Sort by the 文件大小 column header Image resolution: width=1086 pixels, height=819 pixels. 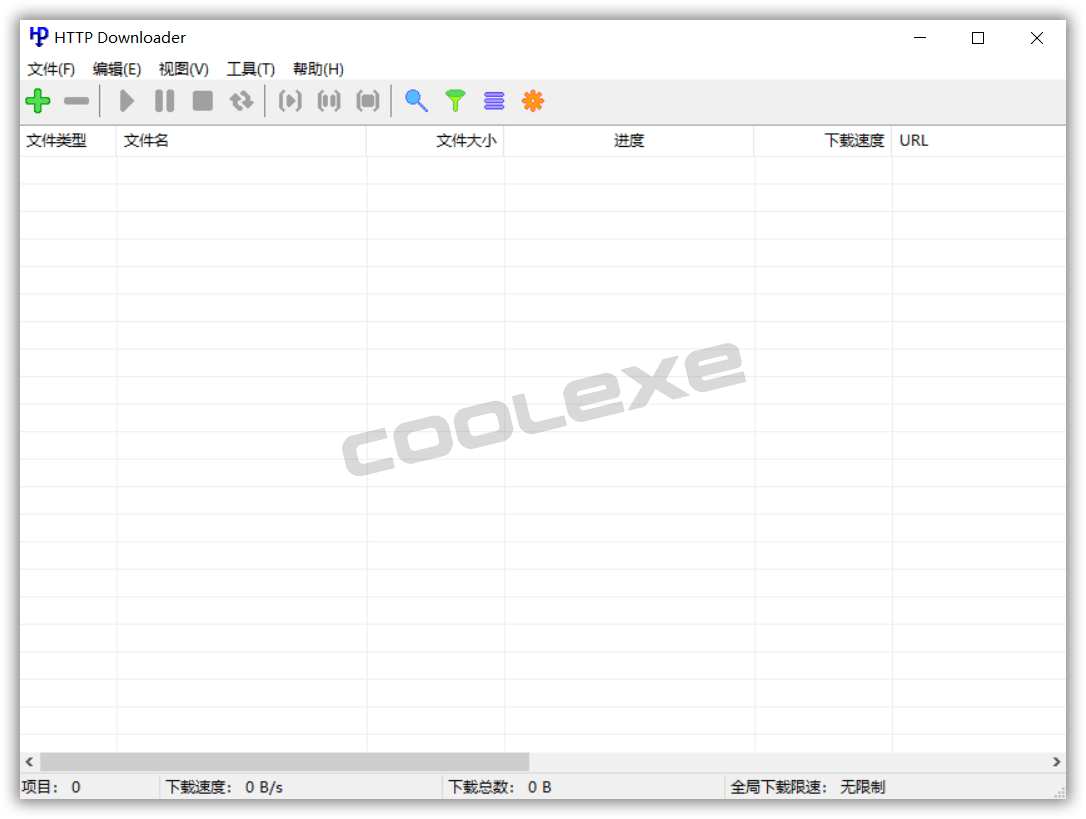[x=435, y=141]
